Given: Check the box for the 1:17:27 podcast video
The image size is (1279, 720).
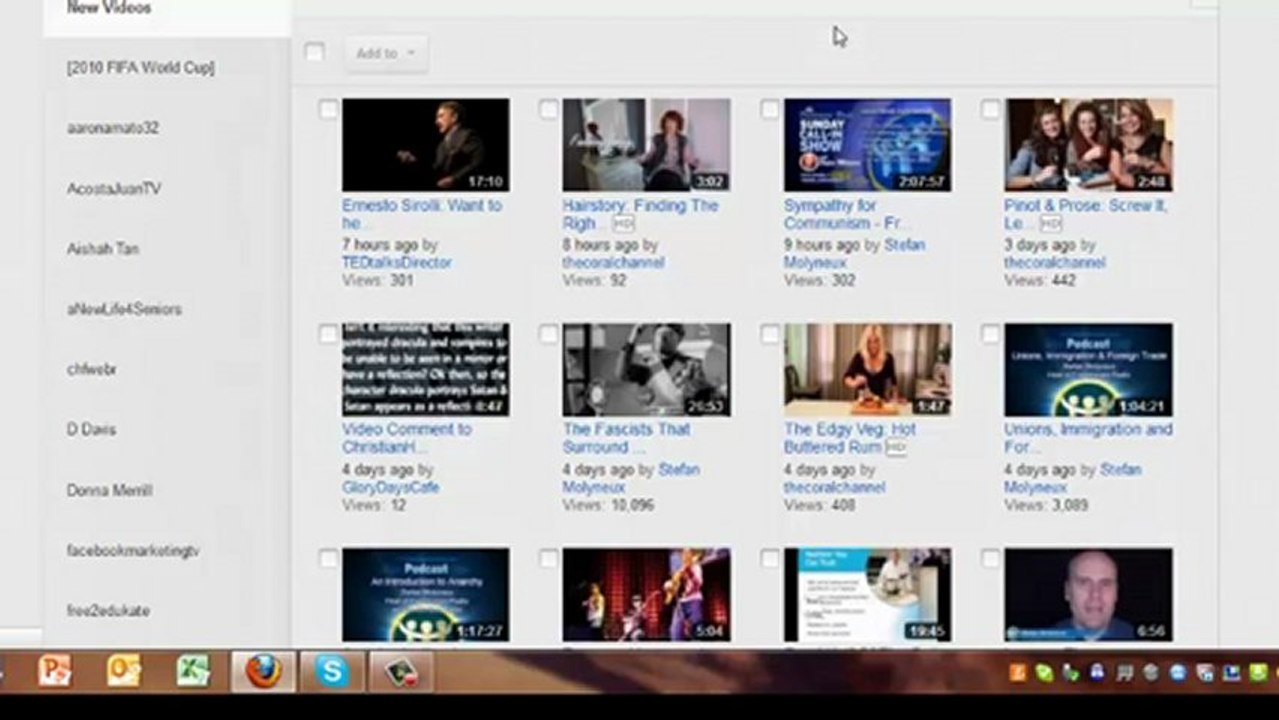Looking at the screenshot, I should (328, 558).
